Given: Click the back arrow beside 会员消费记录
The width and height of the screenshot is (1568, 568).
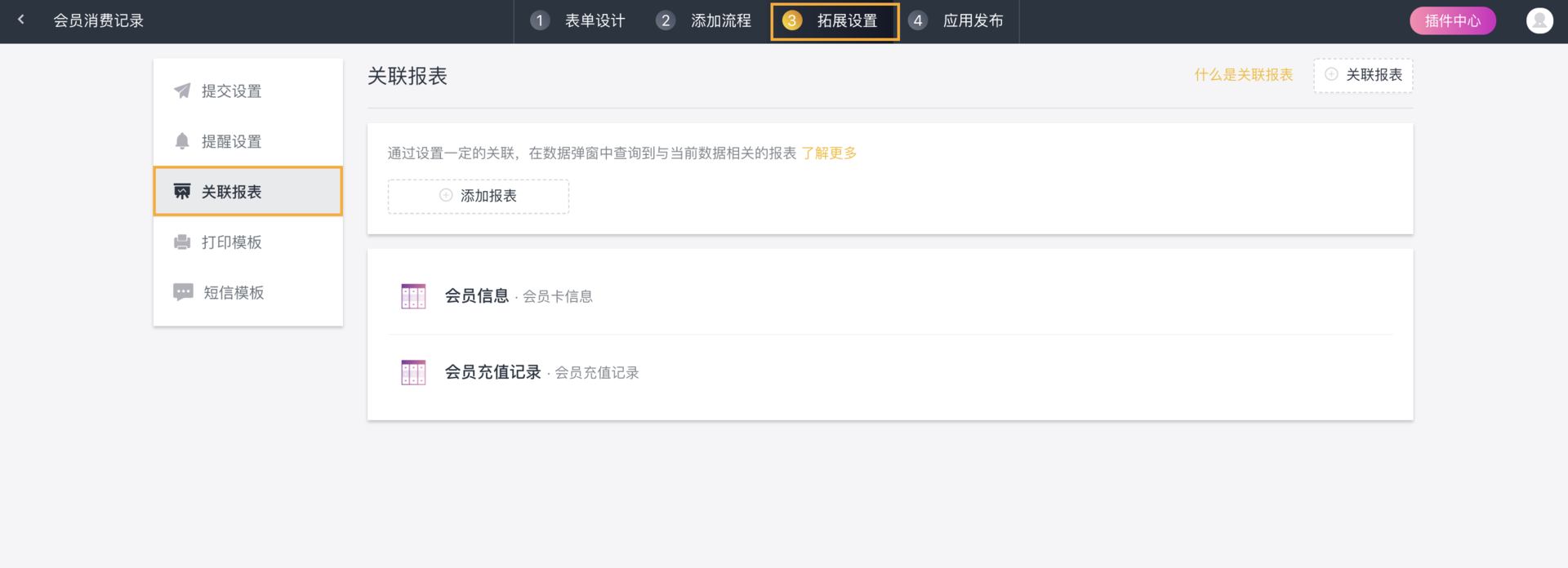Looking at the screenshot, I should [21, 20].
